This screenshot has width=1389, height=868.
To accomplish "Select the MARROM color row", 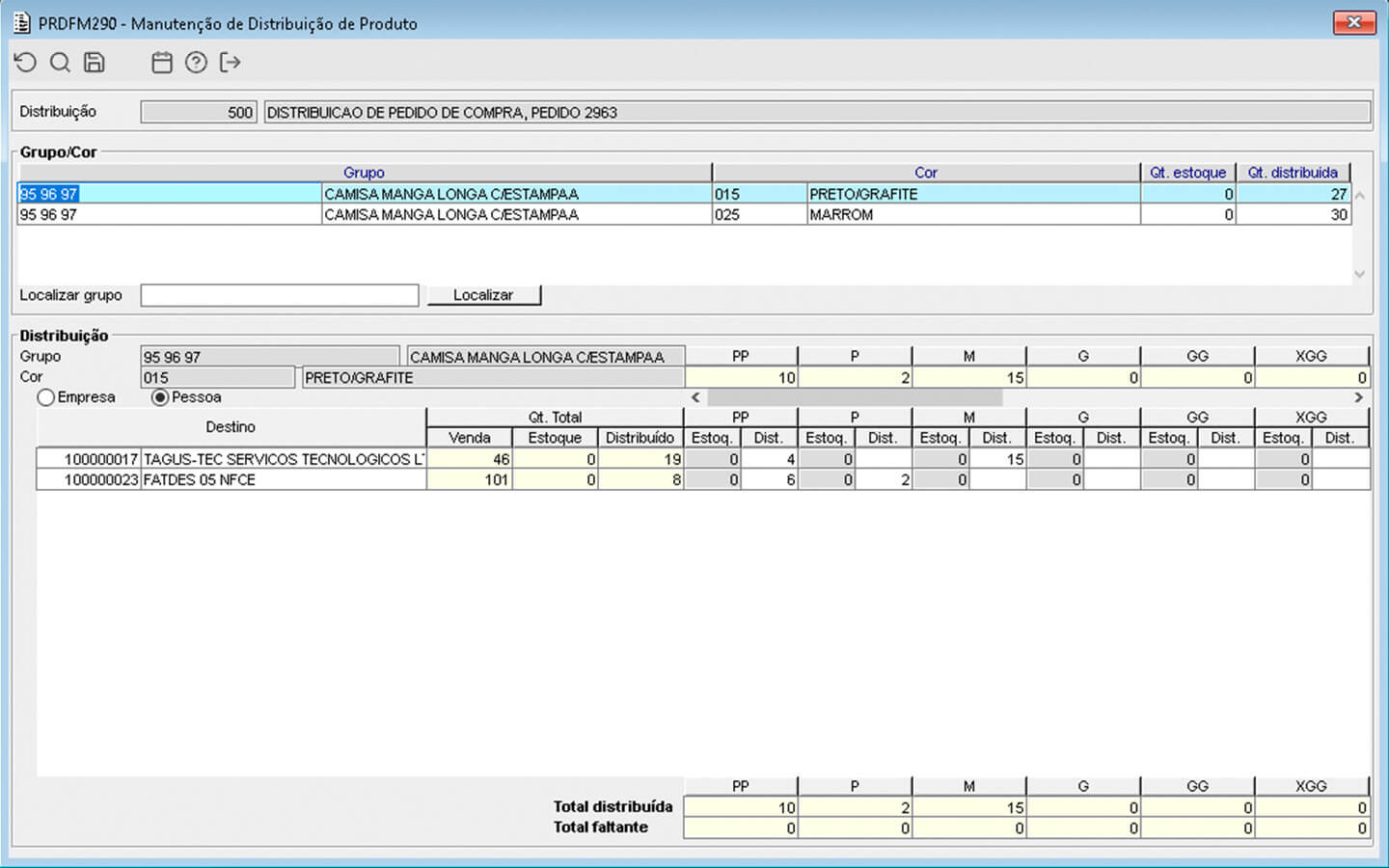I will (x=841, y=215).
